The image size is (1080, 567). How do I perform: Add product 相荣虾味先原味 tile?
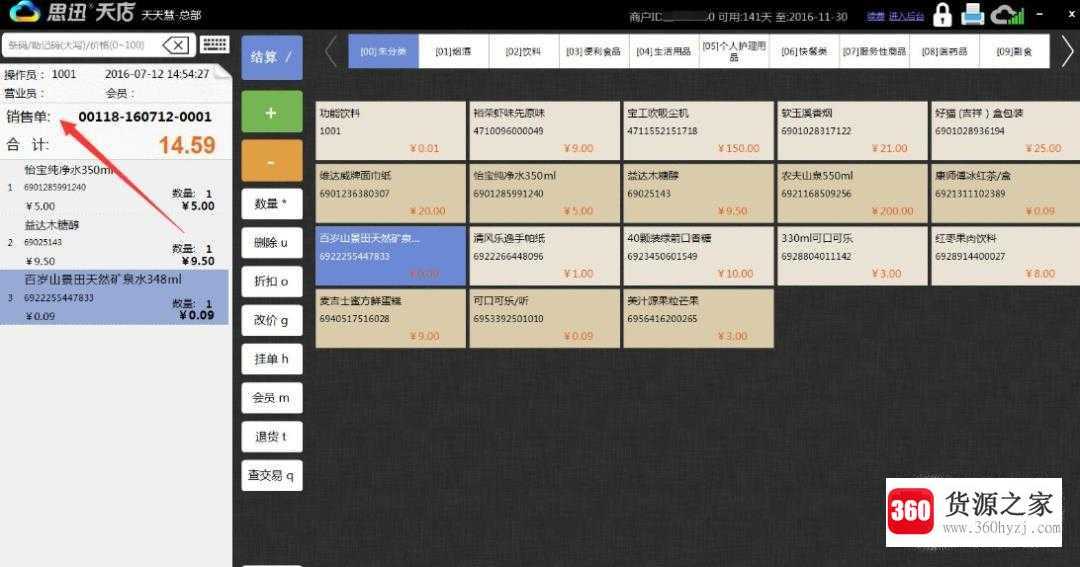(544, 131)
